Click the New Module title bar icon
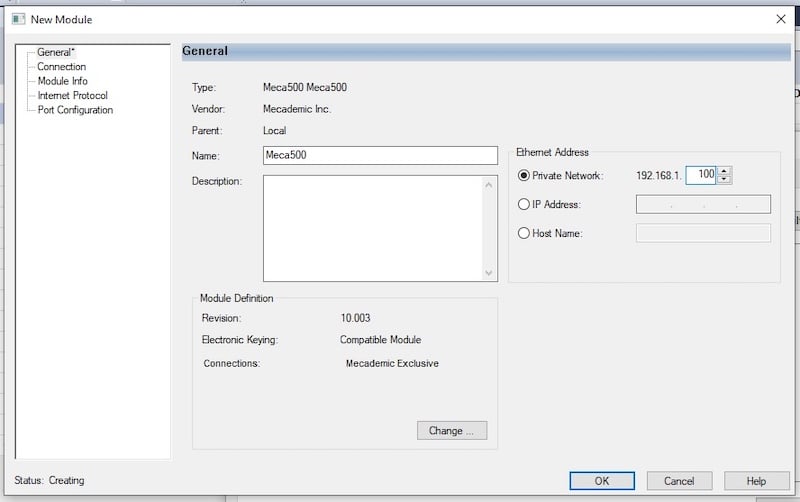The height and width of the screenshot is (502, 800). pos(18,19)
